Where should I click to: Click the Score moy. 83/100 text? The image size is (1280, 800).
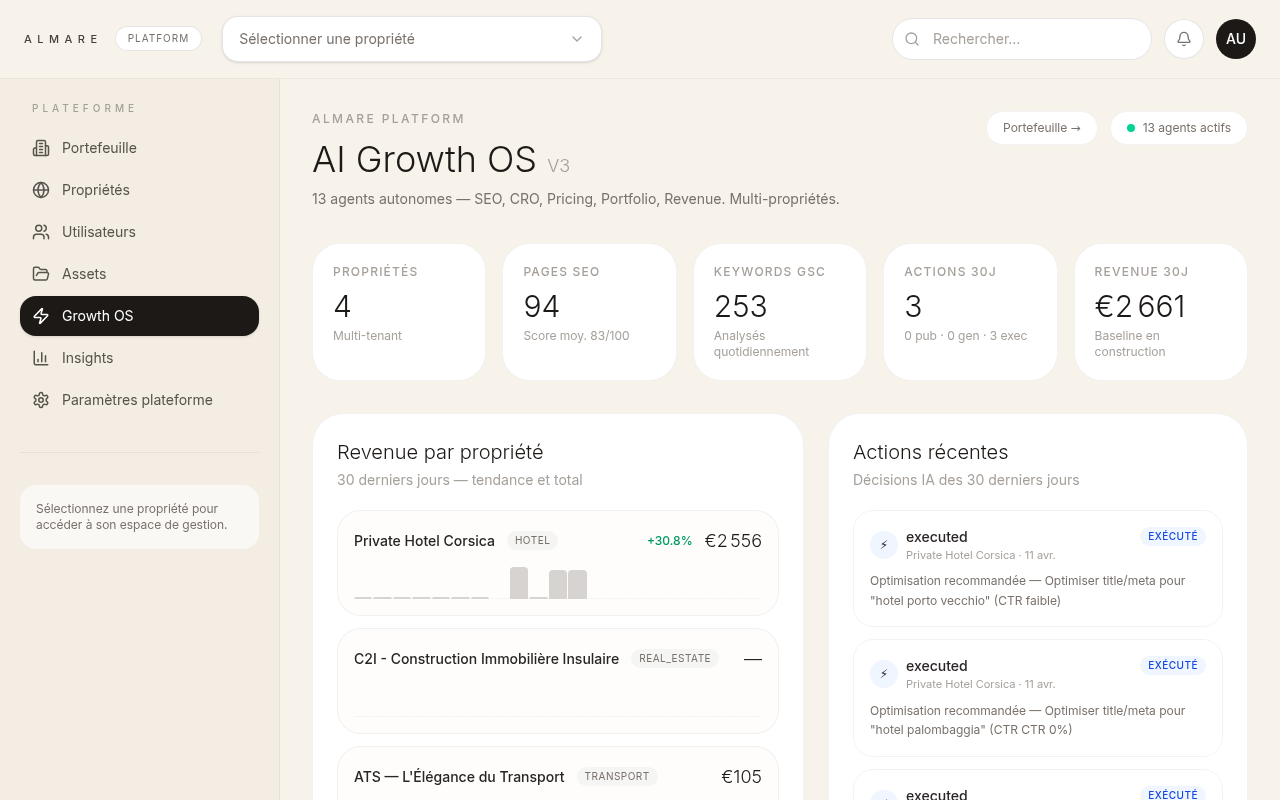577,336
